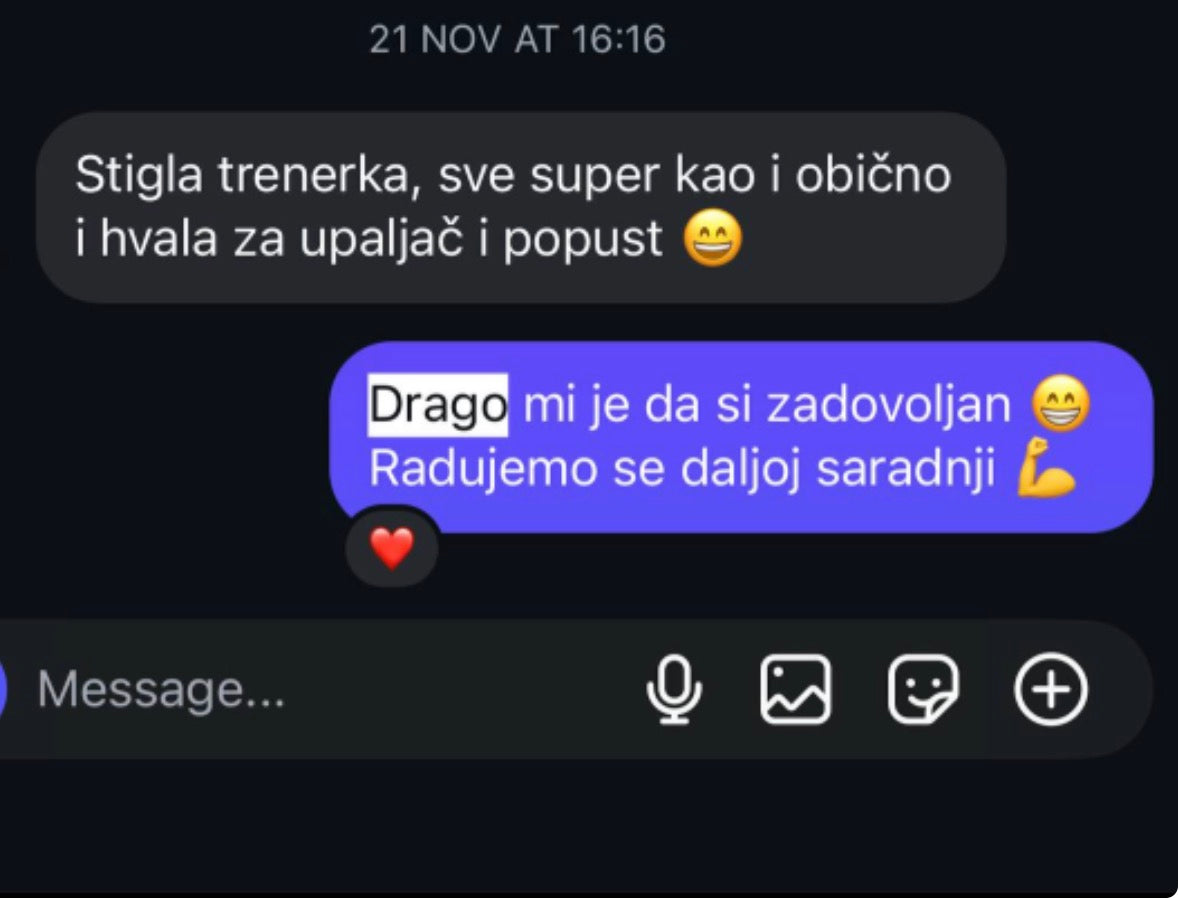Select the purple 'Radujemo se daljoj saradnji' bubble

(741, 437)
